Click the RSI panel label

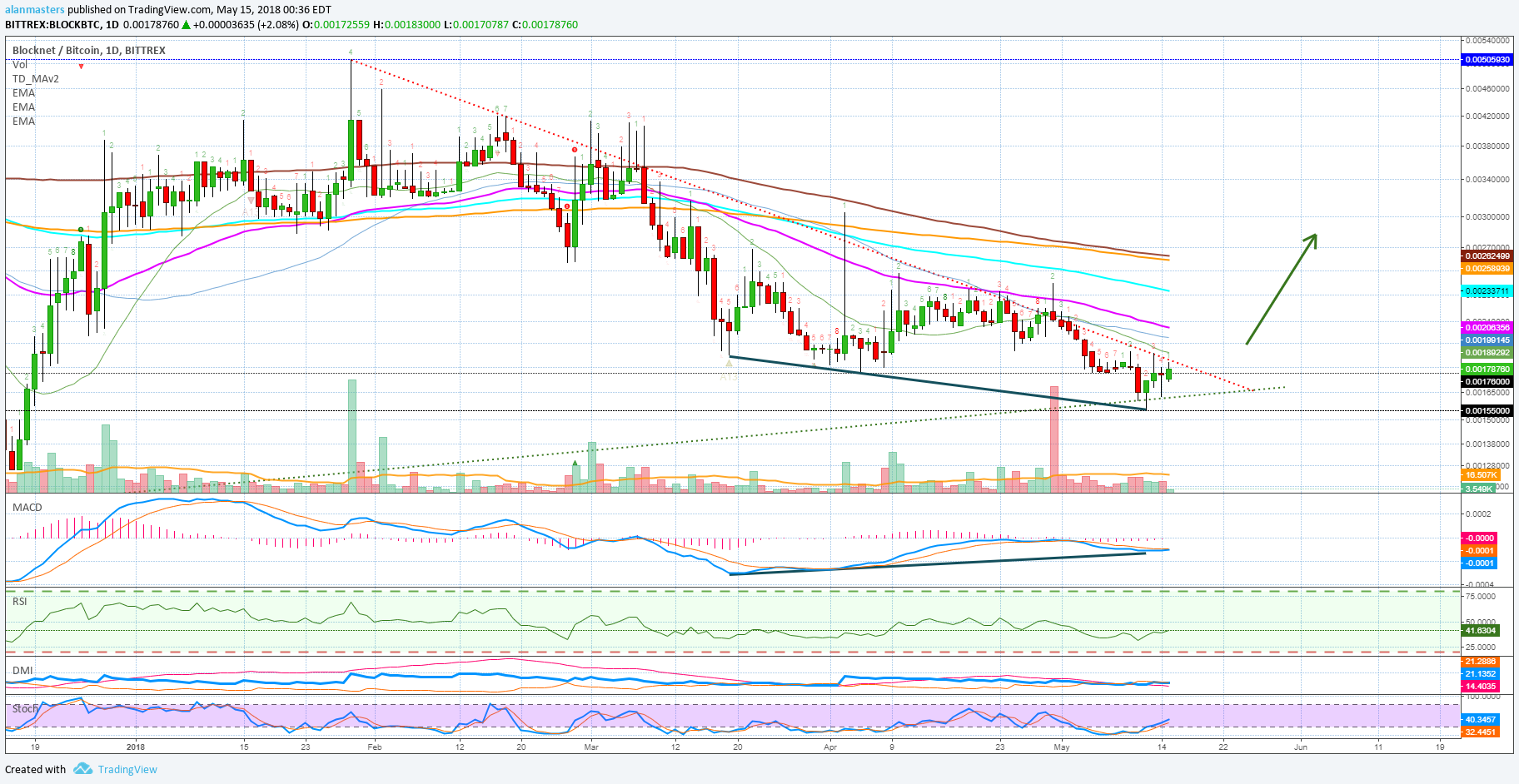coord(20,601)
